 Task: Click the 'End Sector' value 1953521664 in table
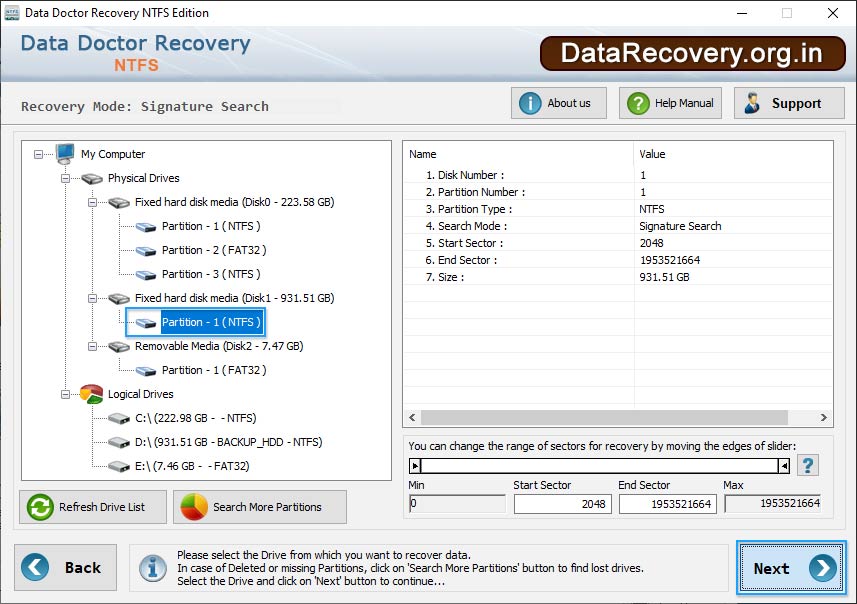670,260
